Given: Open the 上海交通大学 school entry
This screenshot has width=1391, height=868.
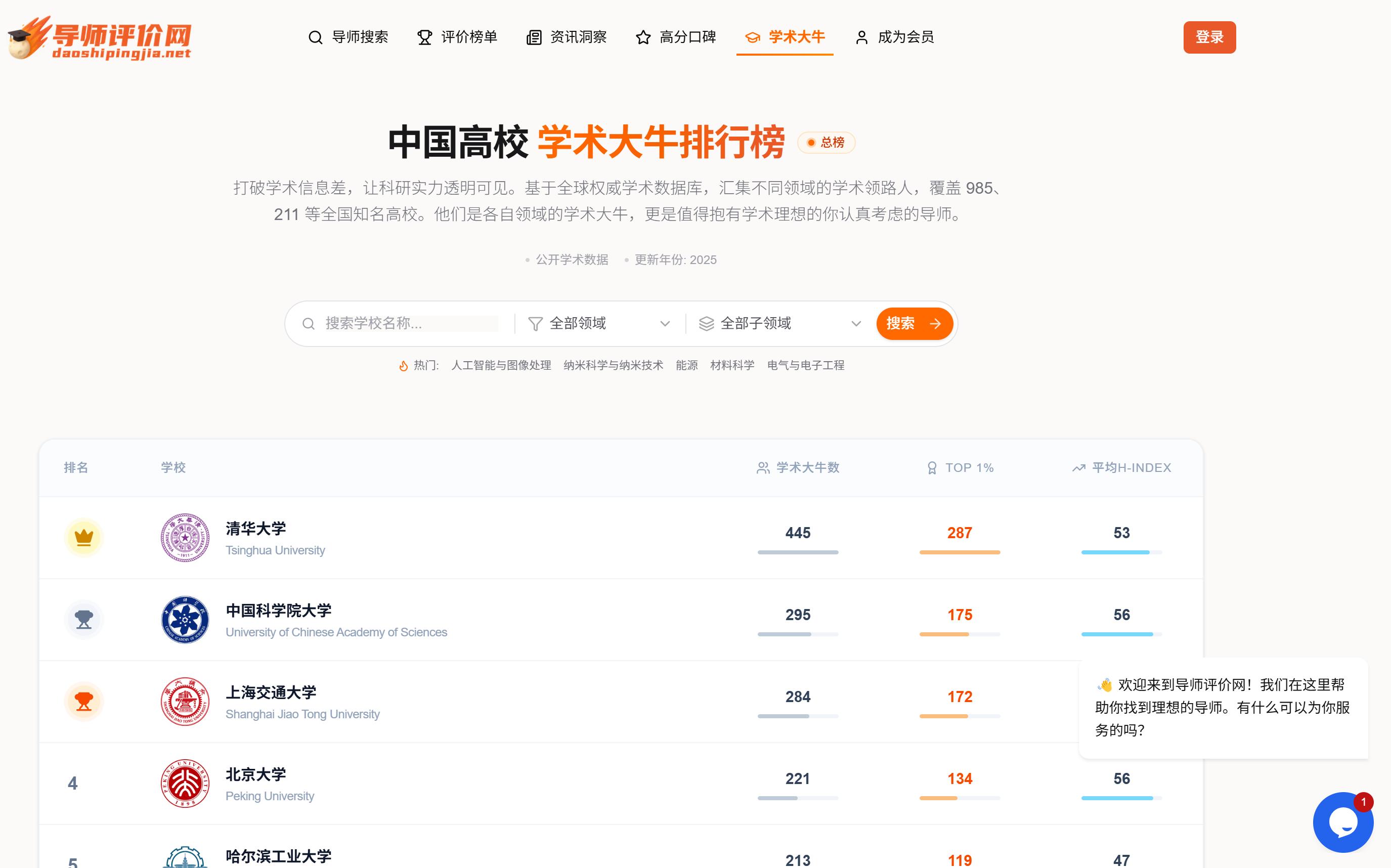Looking at the screenshot, I should (x=621, y=702).
